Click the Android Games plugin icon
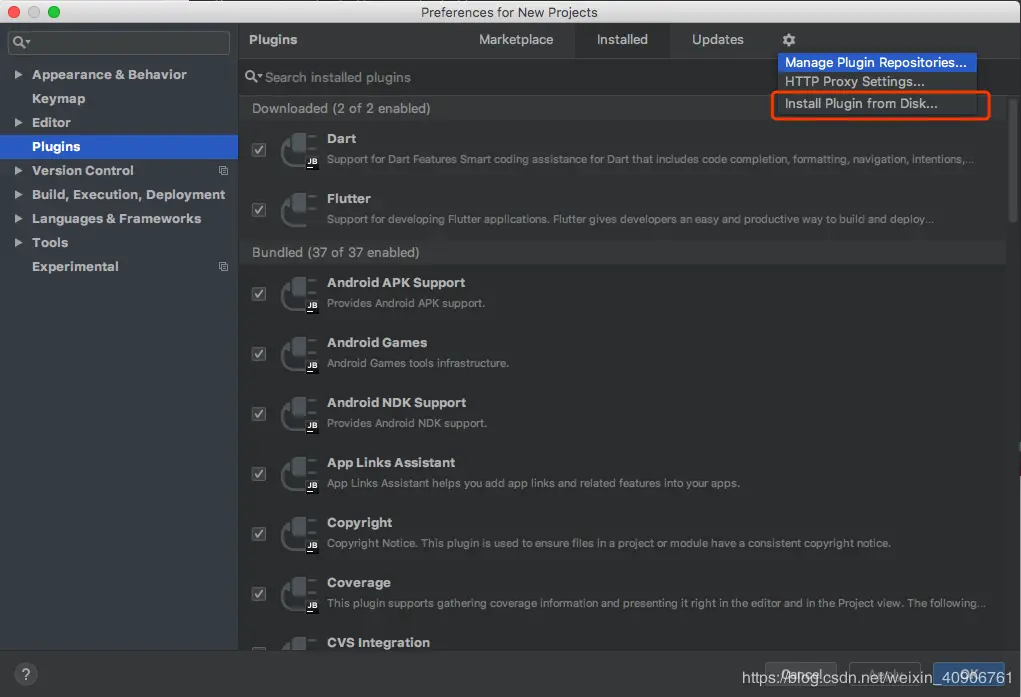The image size is (1021, 697). 300,354
